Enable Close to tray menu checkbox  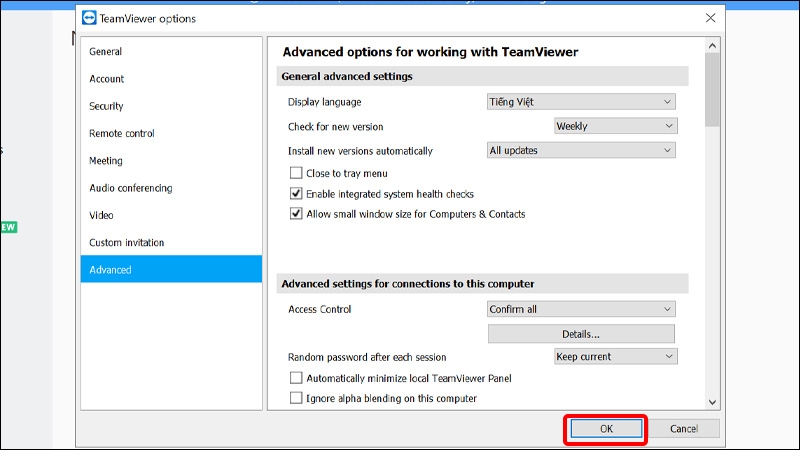coord(296,173)
